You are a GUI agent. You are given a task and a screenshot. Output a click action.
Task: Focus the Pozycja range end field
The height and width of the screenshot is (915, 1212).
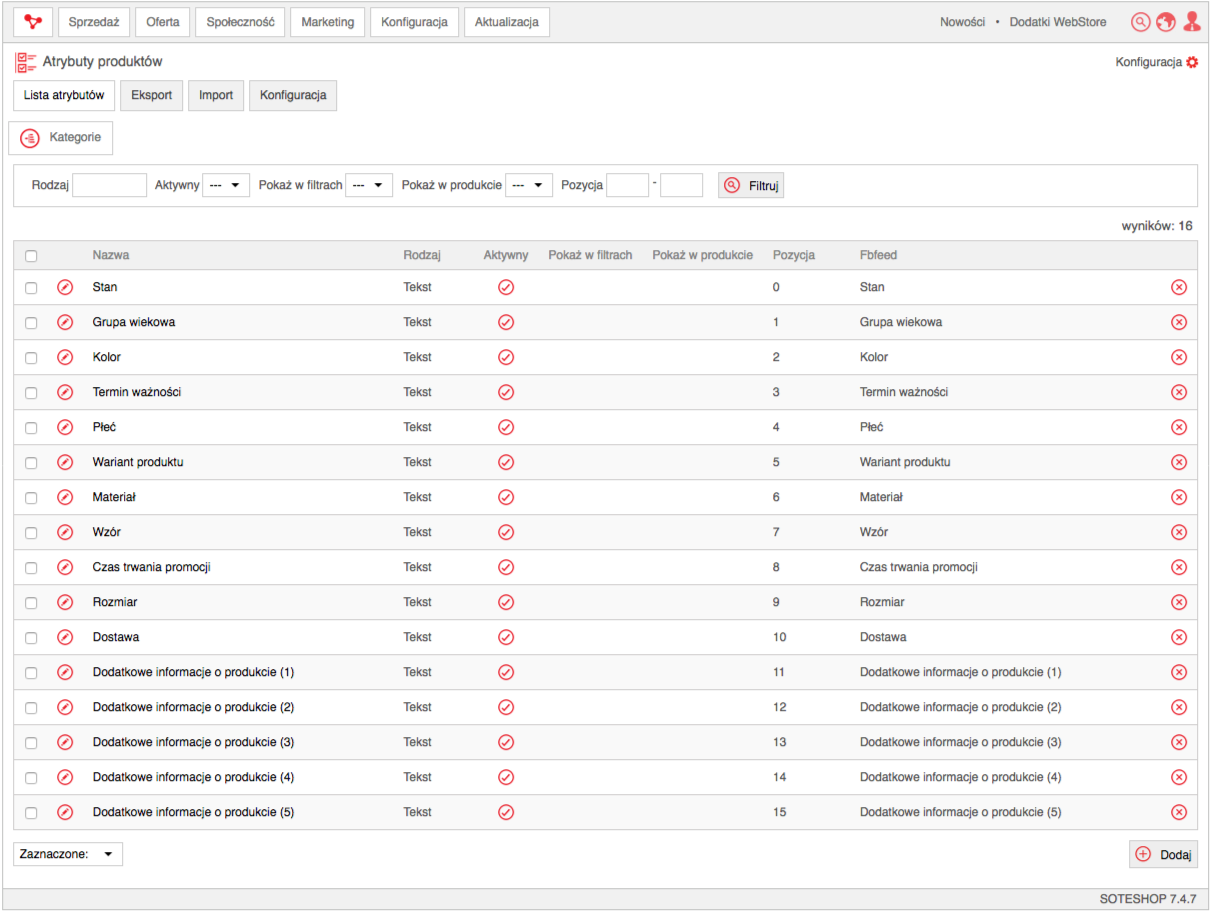coord(682,185)
